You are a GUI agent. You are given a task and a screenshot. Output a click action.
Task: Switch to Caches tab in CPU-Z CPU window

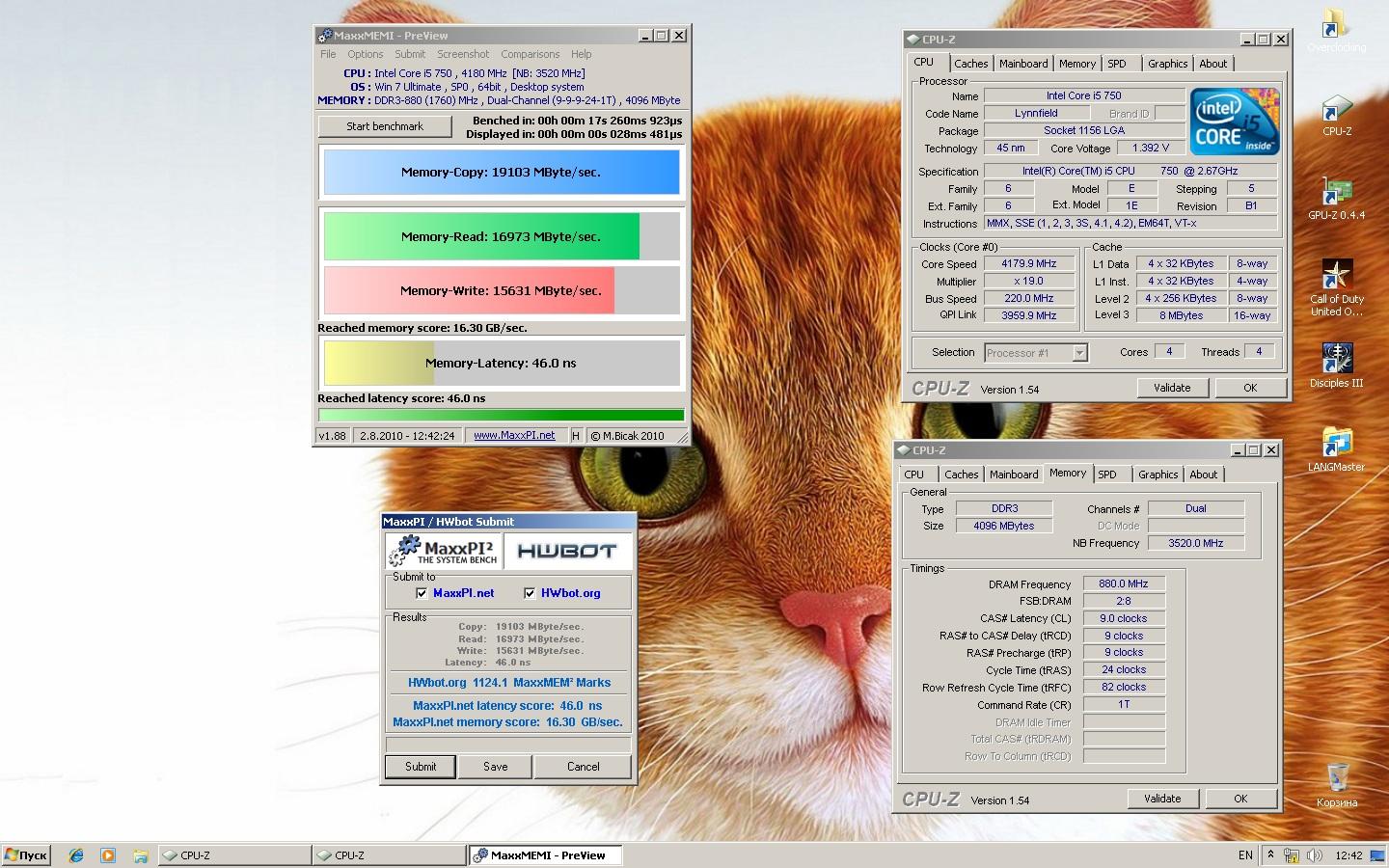(x=971, y=64)
